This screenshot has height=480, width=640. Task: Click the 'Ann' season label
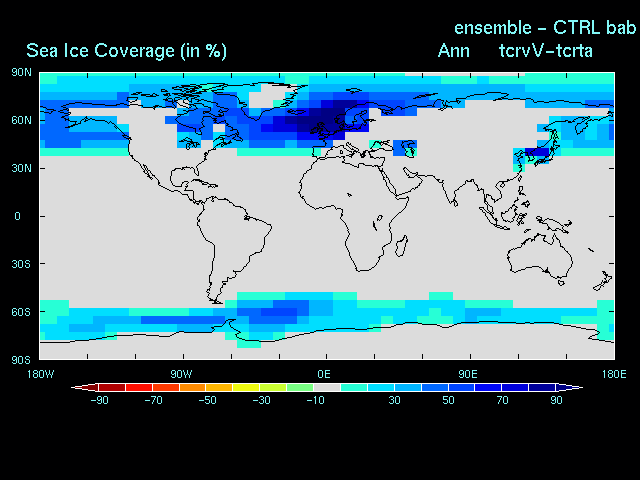[x=453, y=51]
